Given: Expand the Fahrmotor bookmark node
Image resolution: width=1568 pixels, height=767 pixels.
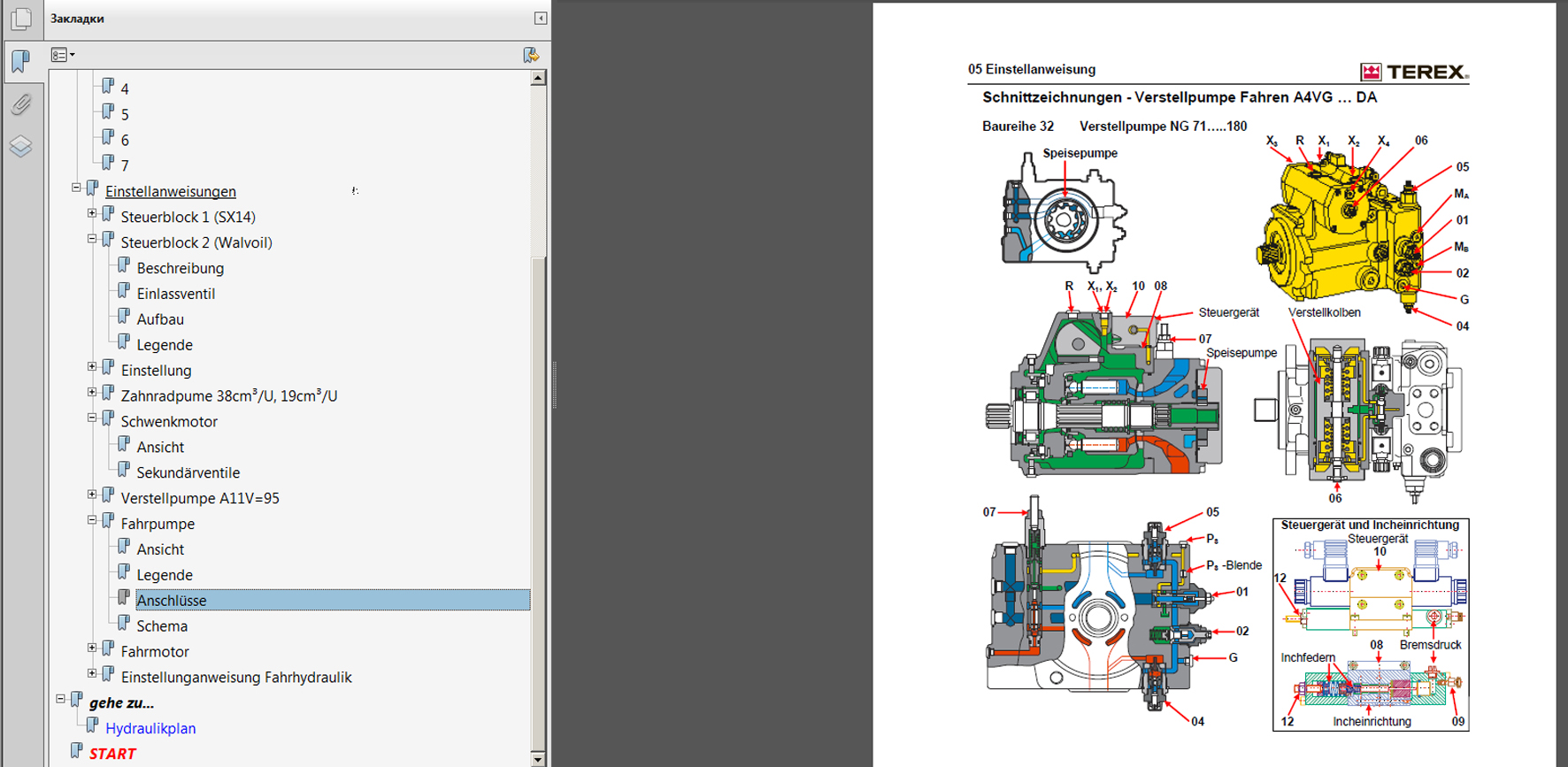Looking at the screenshot, I should [92, 648].
